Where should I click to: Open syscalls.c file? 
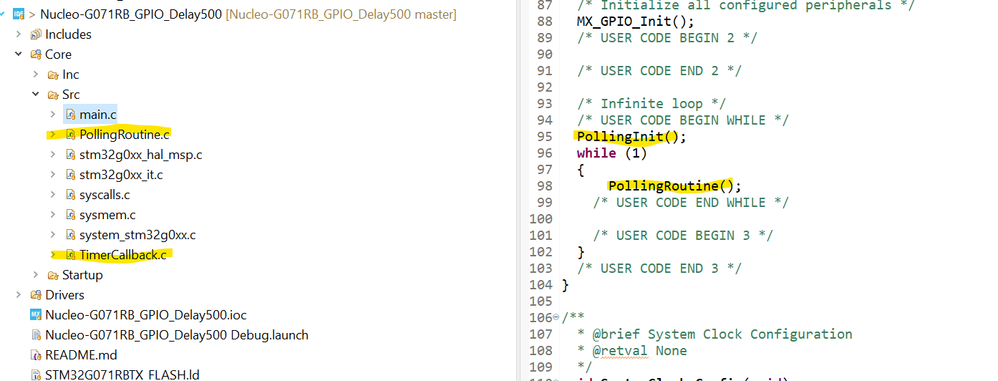pos(104,195)
